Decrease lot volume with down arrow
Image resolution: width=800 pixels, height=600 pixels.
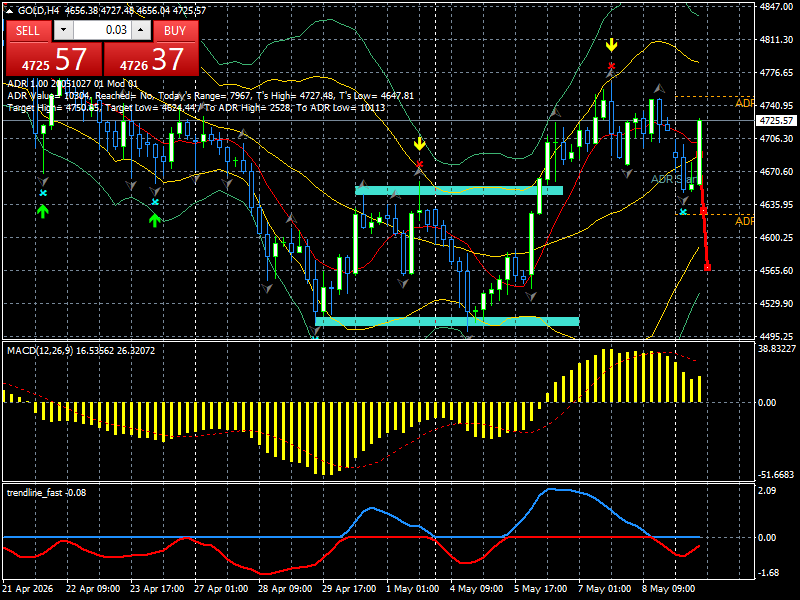63,30
